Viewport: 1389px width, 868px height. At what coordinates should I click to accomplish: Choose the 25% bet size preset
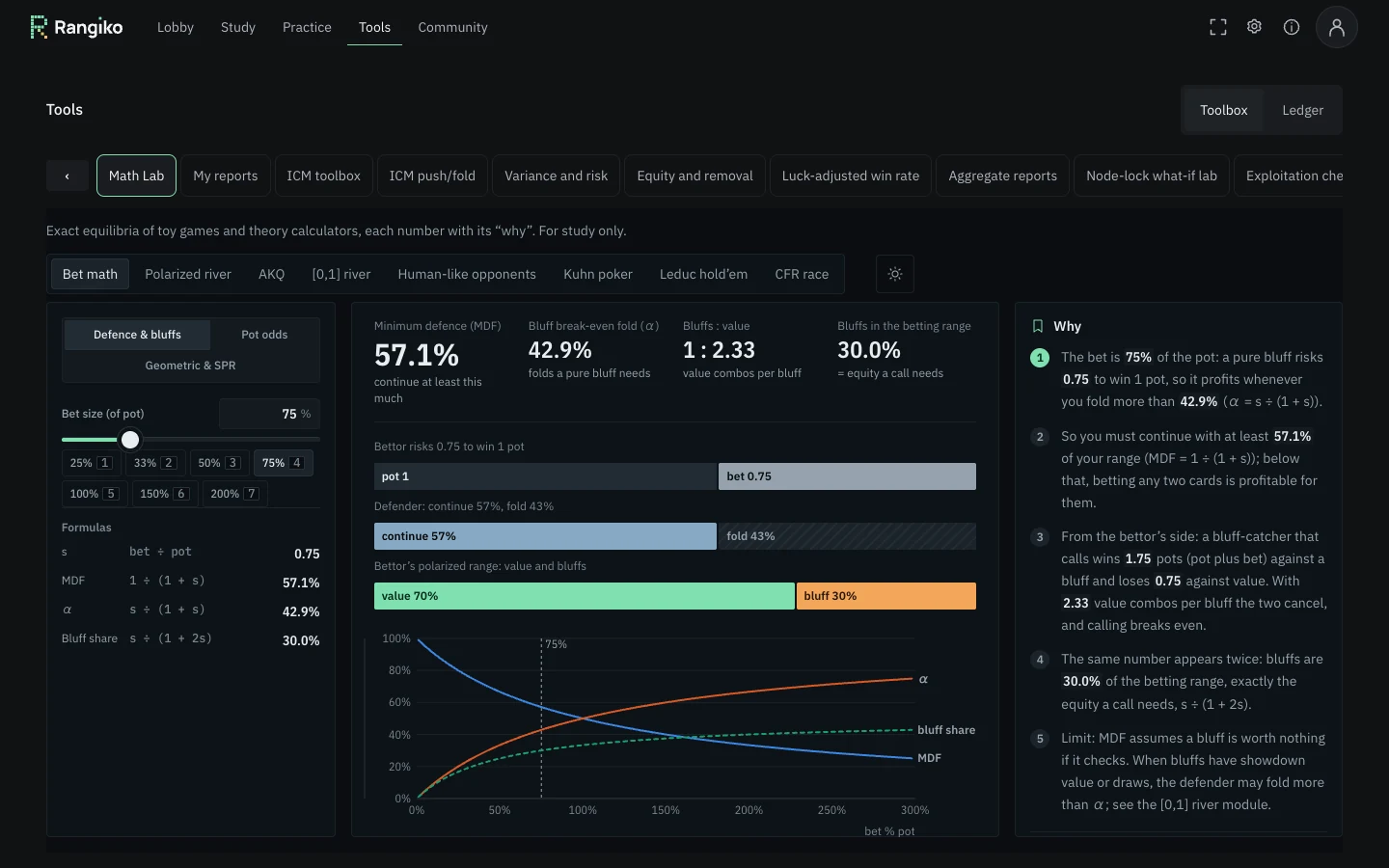91,463
